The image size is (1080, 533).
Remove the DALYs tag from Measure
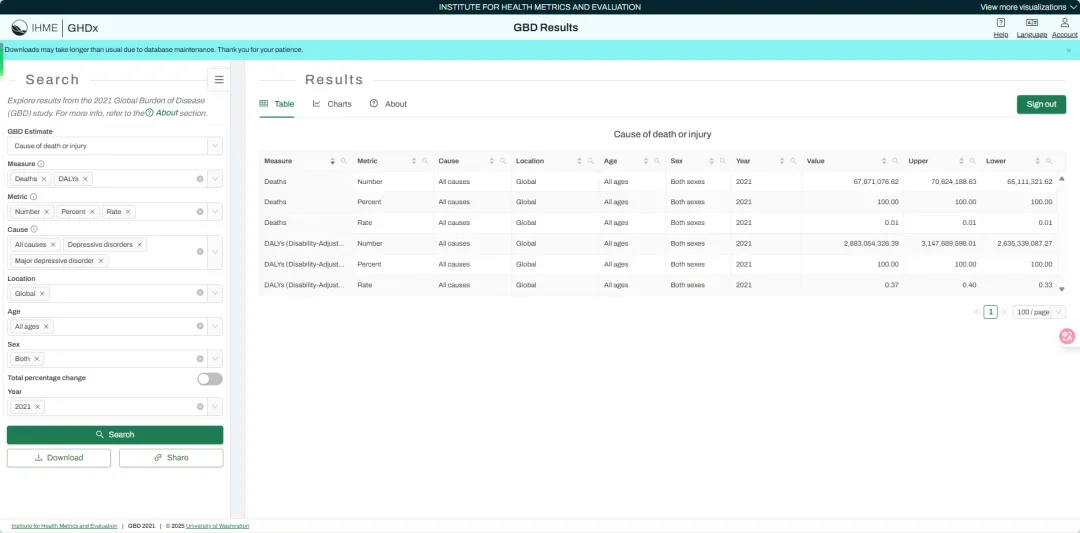[x=85, y=179]
